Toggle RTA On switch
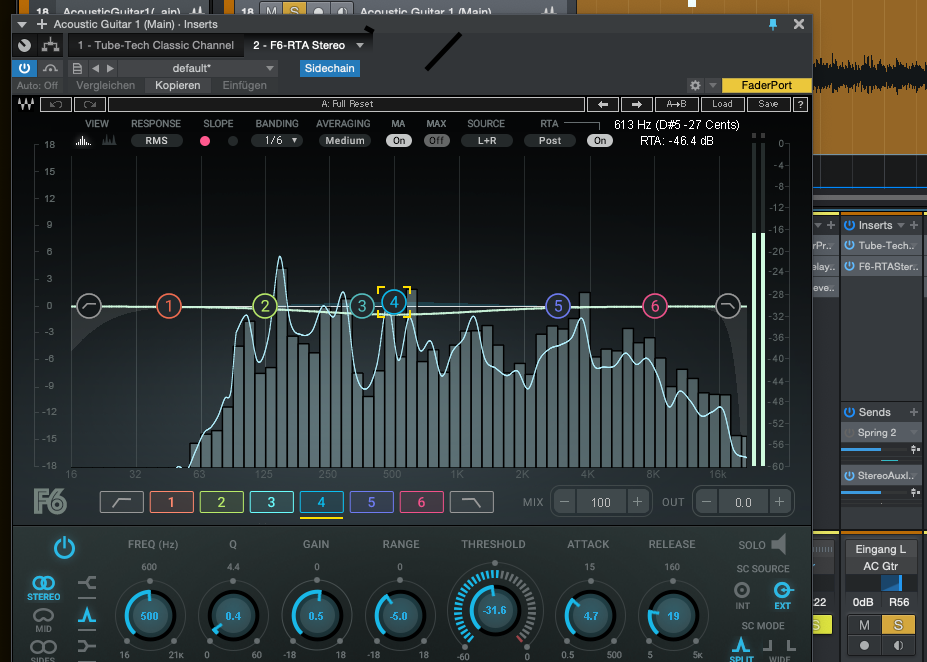 (599, 141)
